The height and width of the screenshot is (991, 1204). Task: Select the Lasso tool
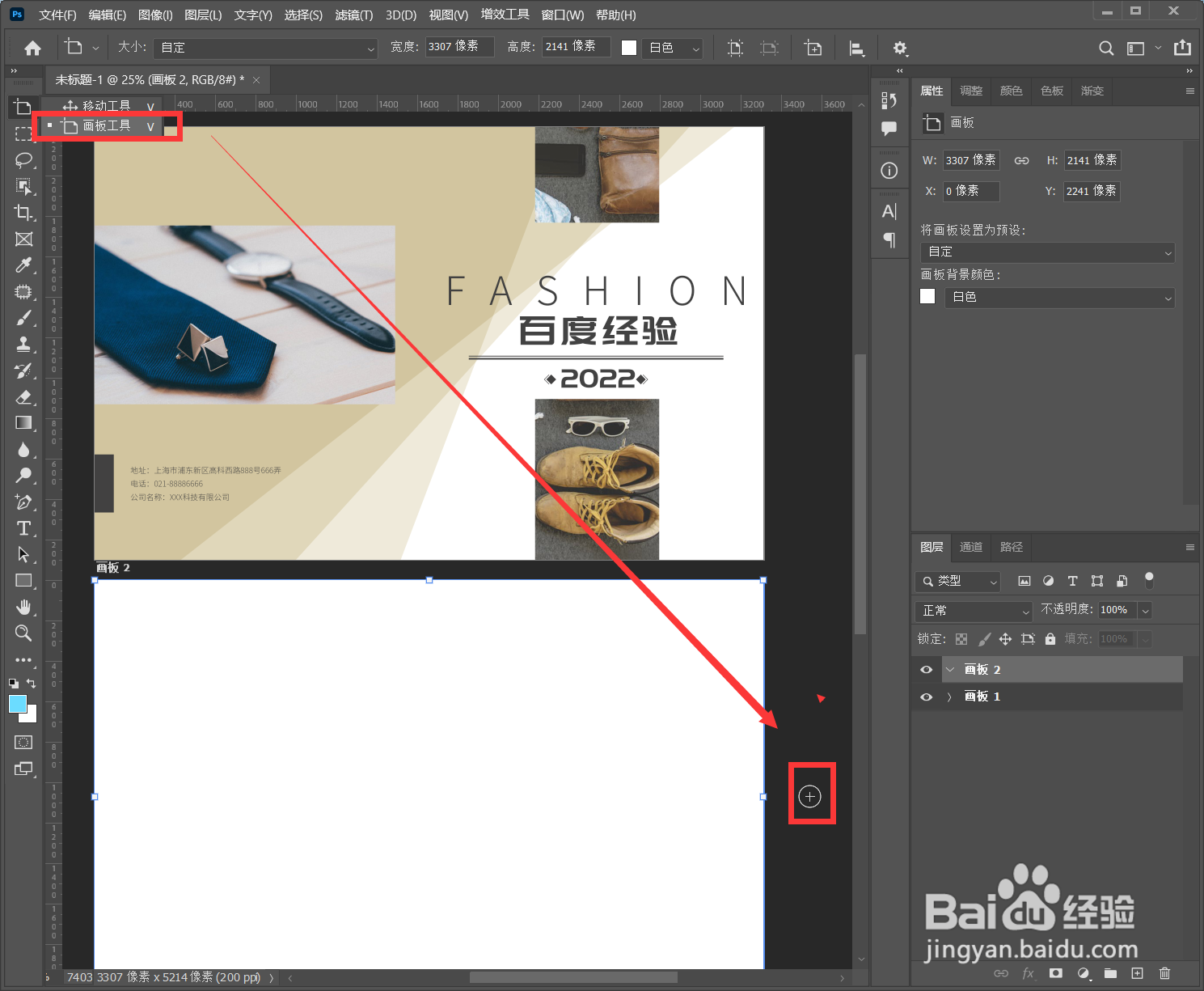[x=23, y=160]
